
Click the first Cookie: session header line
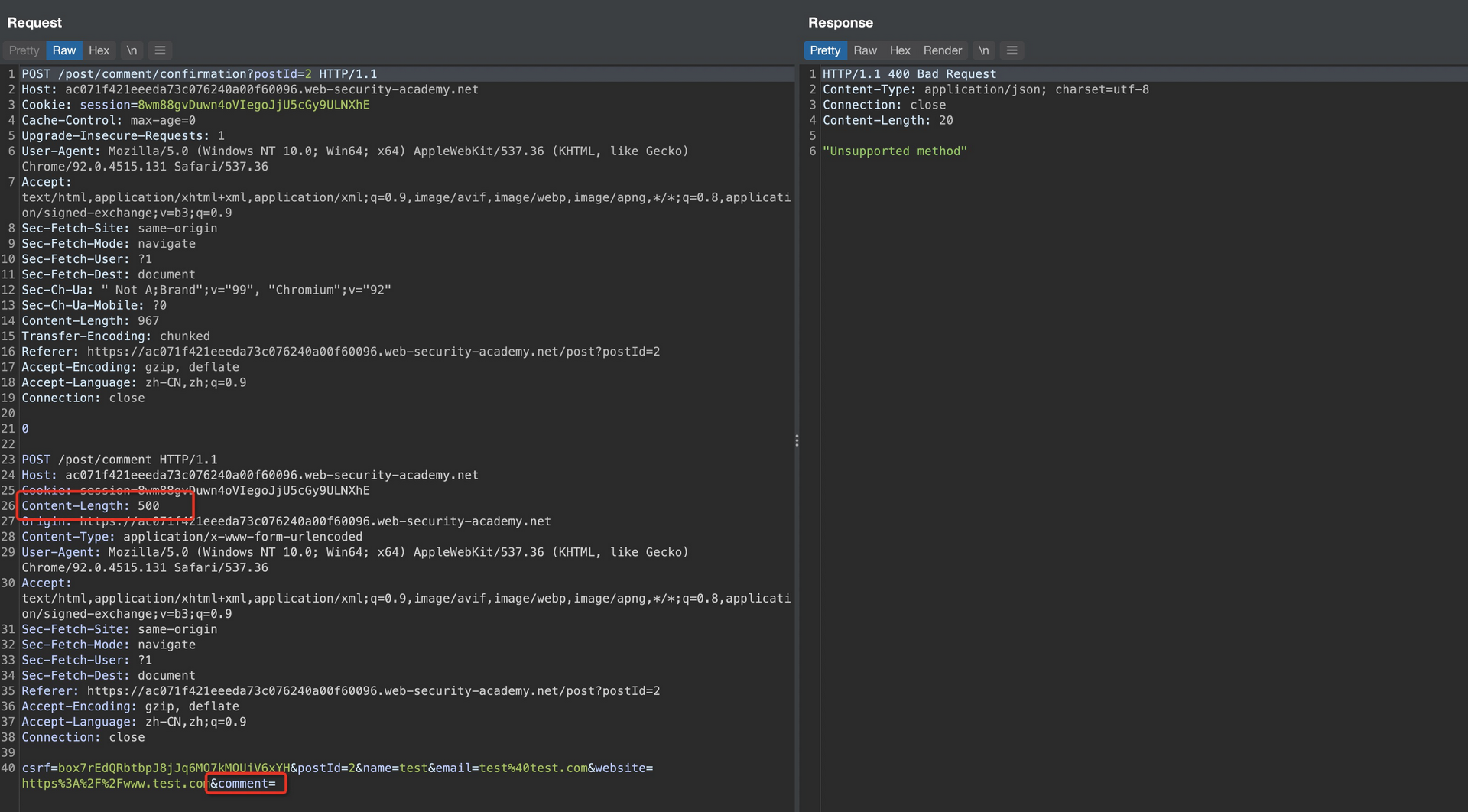point(196,105)
